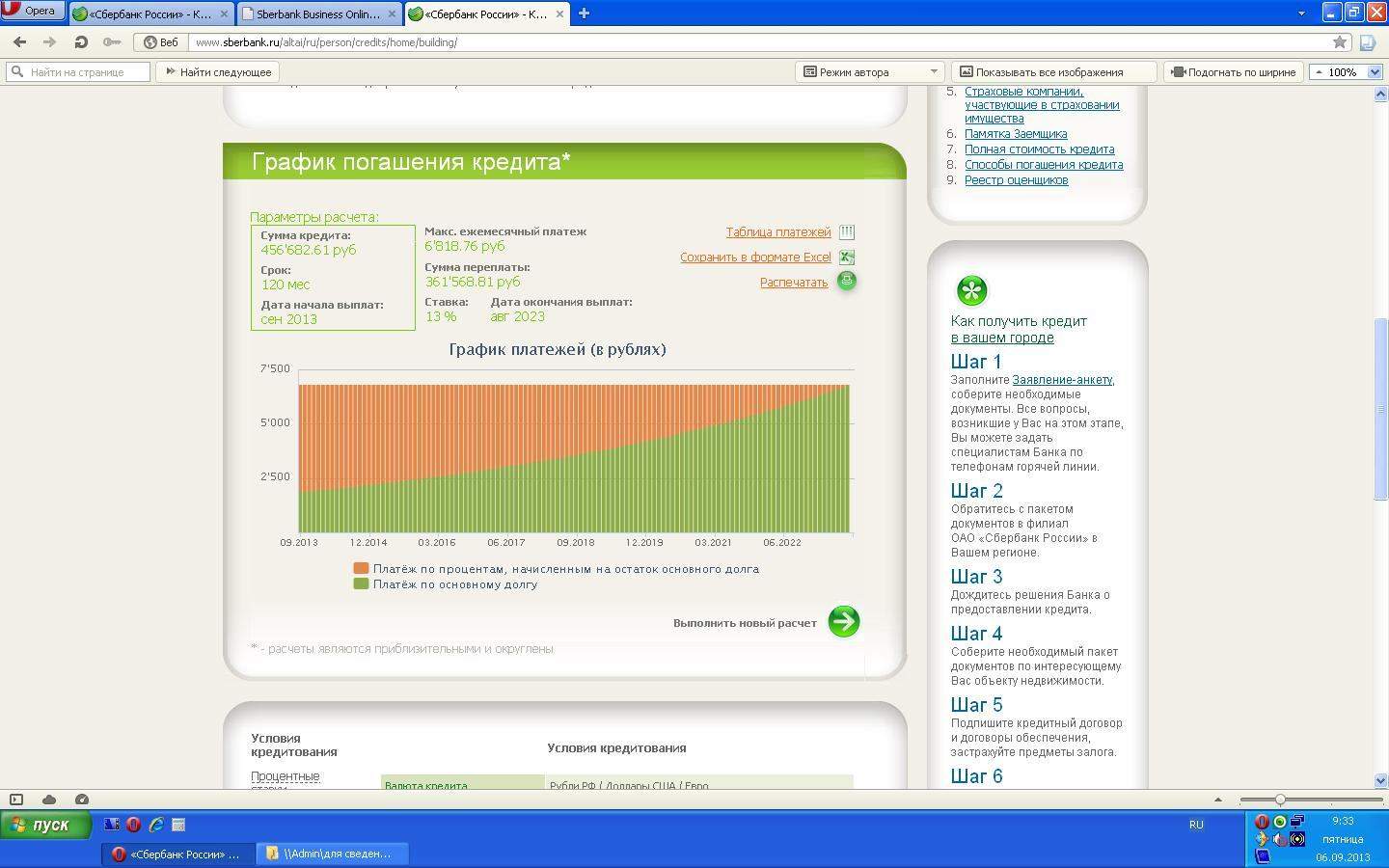Adjust the status bar zoom slider
Screen dimensions: 1389x868
point(1280,800)
